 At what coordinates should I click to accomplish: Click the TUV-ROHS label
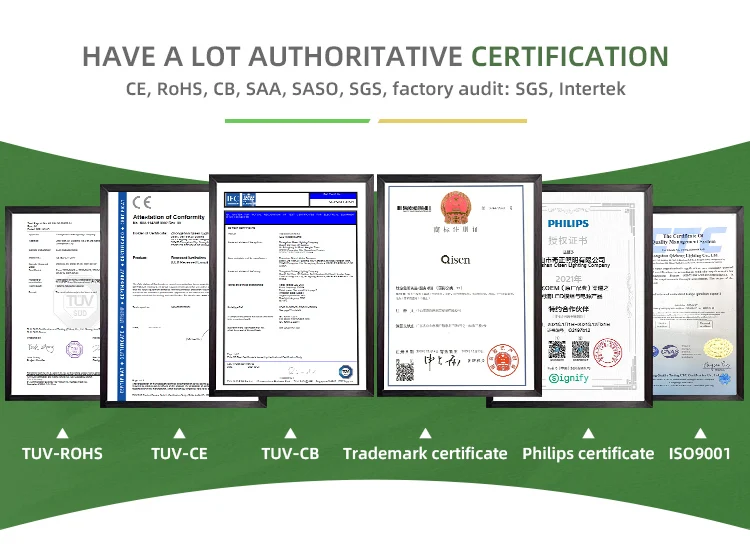pyautogui.click(x=62, y=453)
